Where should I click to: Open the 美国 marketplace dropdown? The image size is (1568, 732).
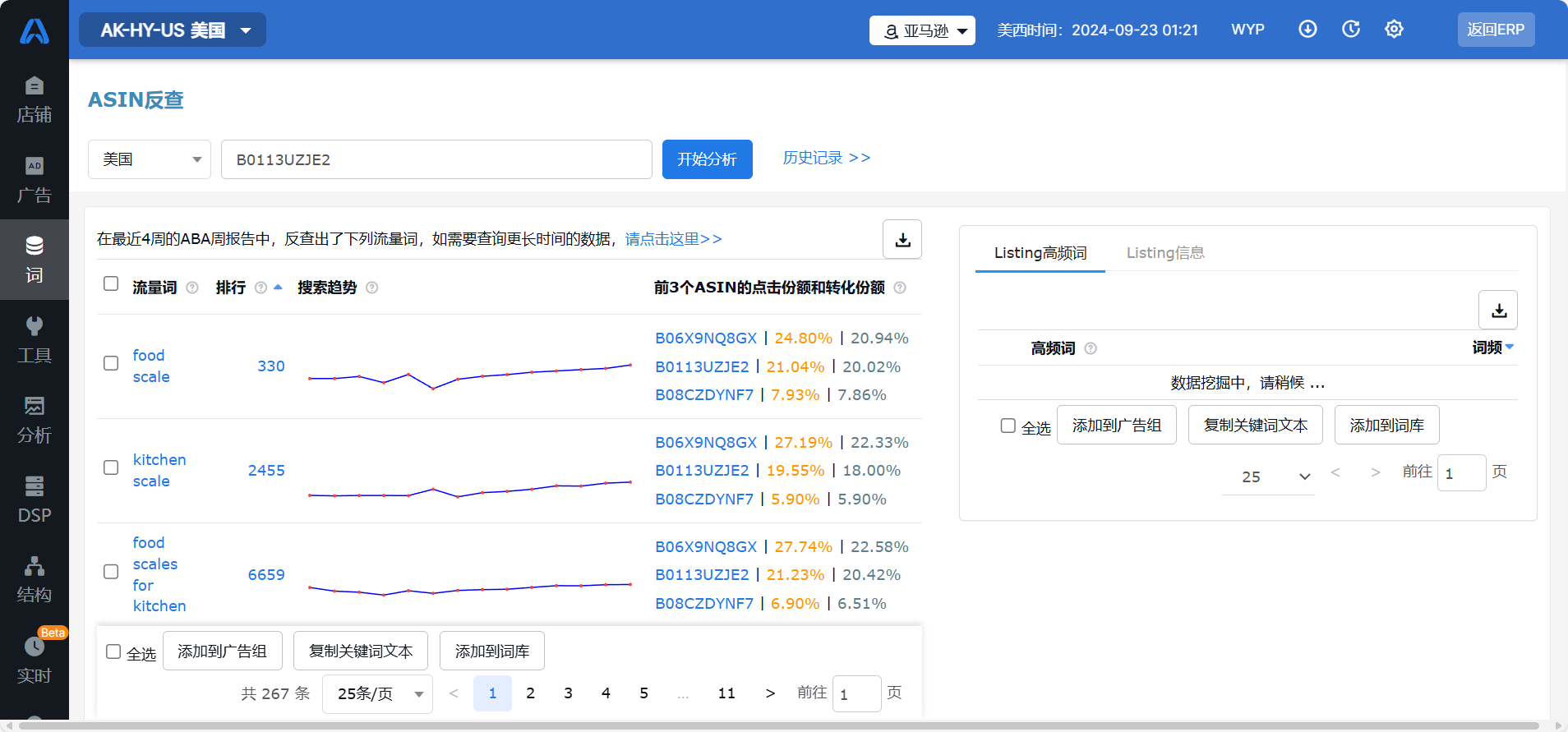coord(150,159)
